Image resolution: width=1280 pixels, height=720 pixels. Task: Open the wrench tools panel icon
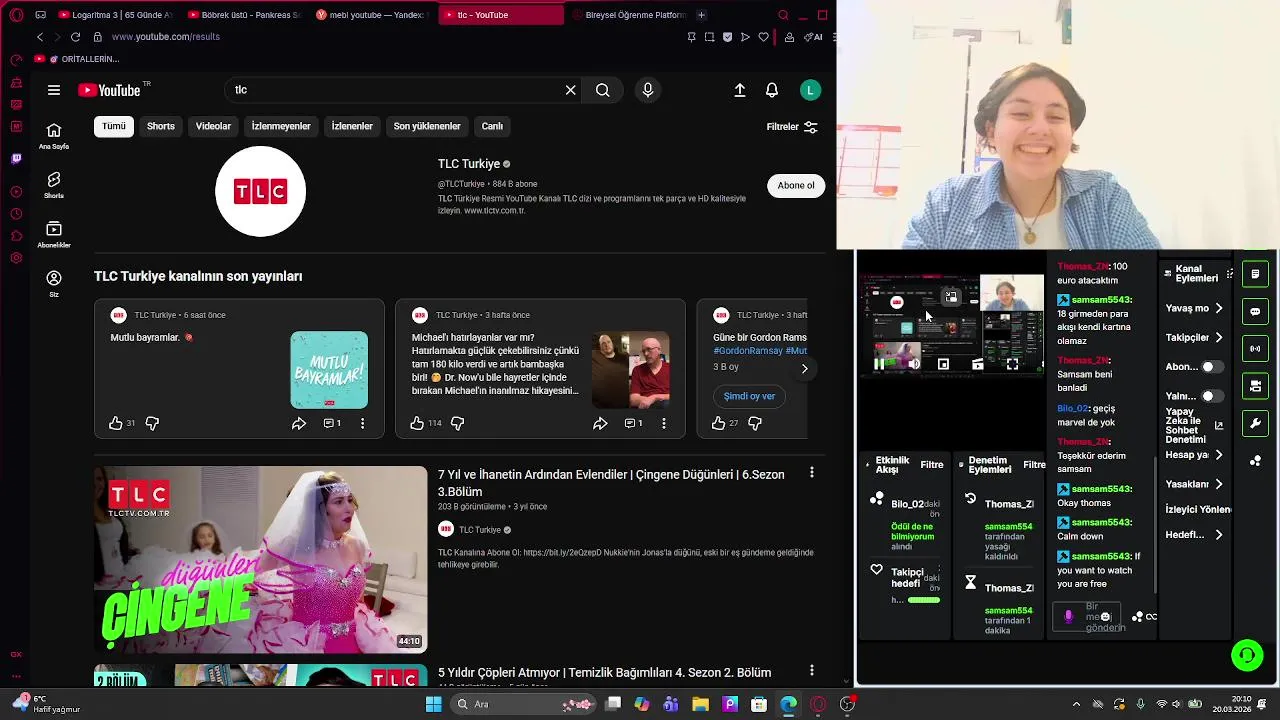pyautogui.click(x=1255, y=423)
